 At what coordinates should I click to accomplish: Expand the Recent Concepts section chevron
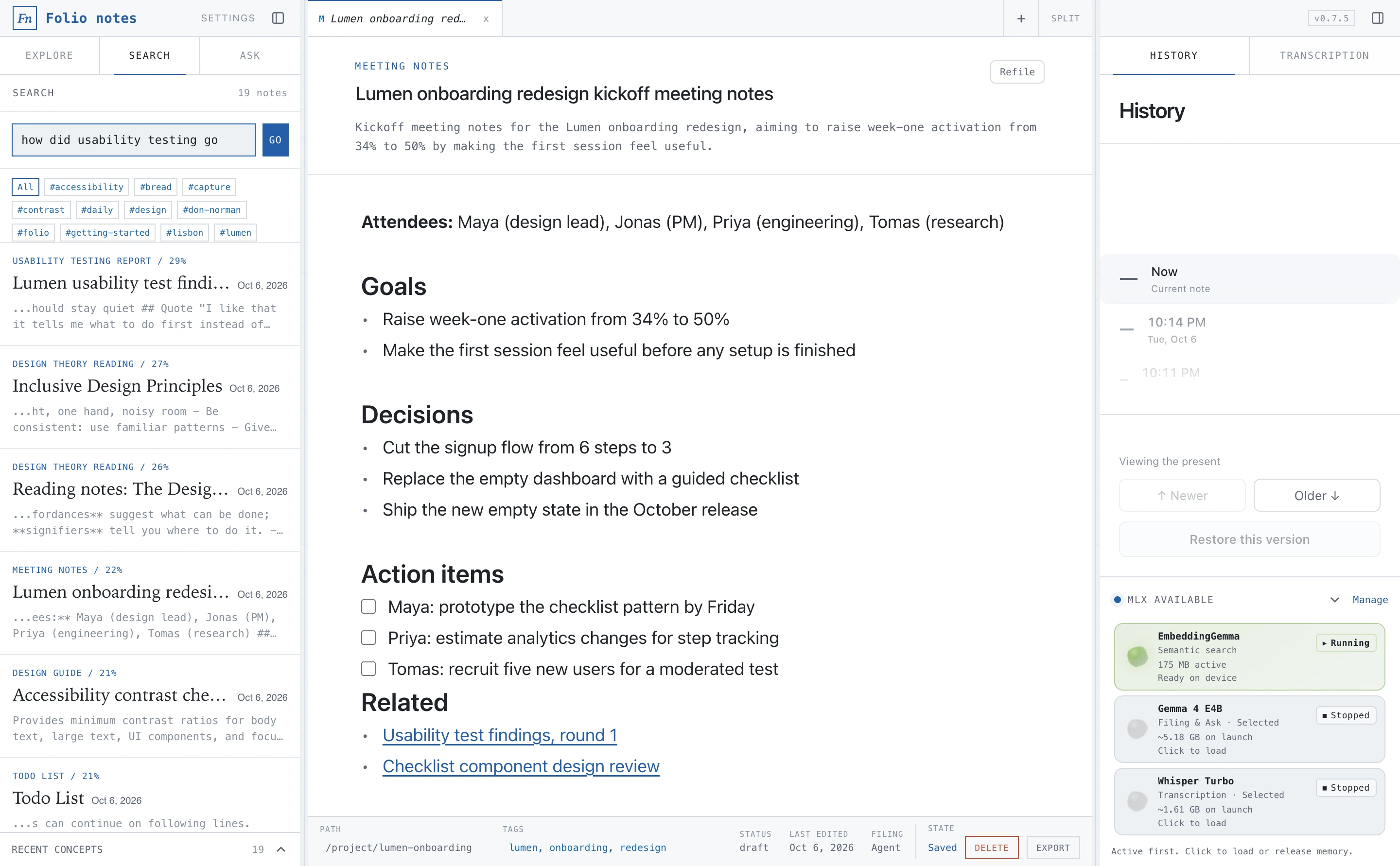(x=280, y=849)
